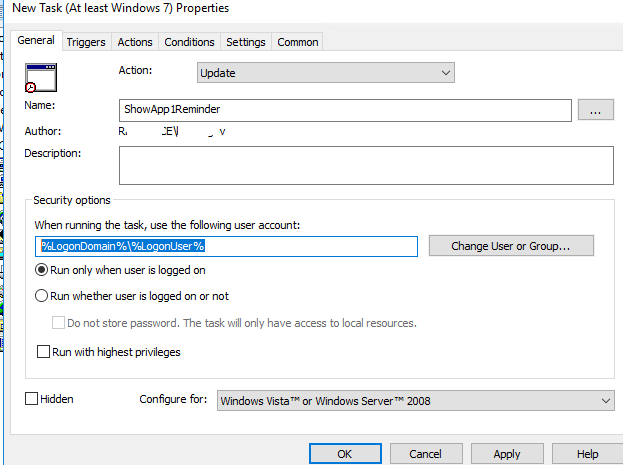Image resolution: width=623 pixels, height=465 pixels.
Task: Click the Security options group label
Action: coord(72,200)
